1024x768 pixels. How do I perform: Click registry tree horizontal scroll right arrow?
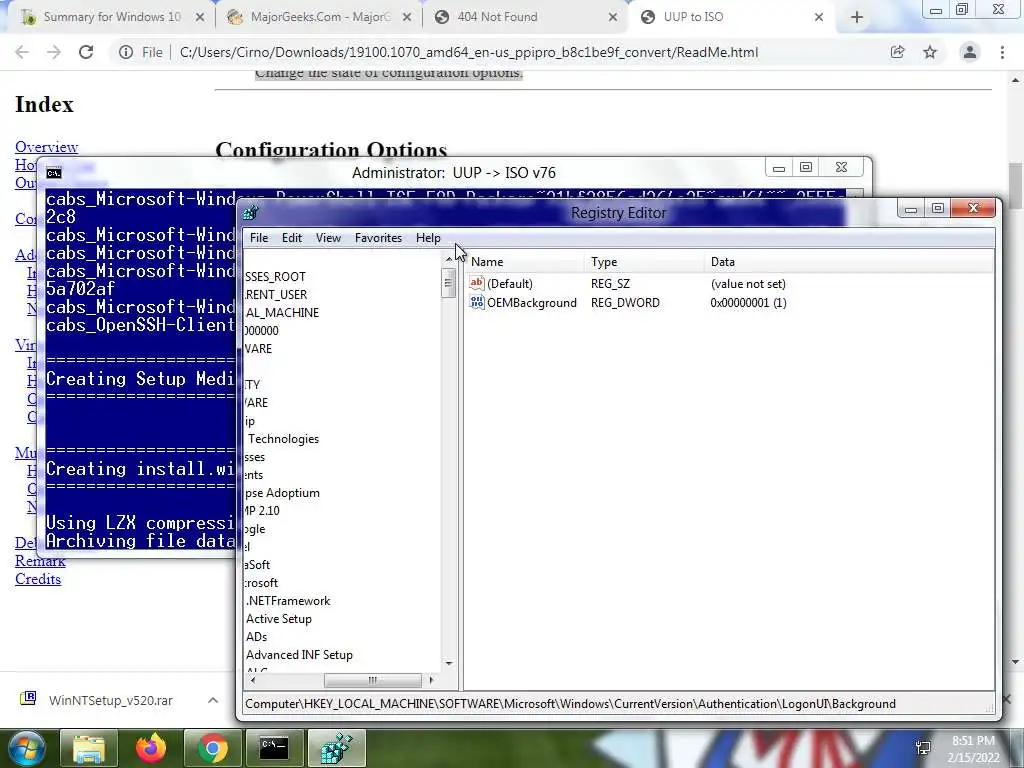tap(431, 680)
